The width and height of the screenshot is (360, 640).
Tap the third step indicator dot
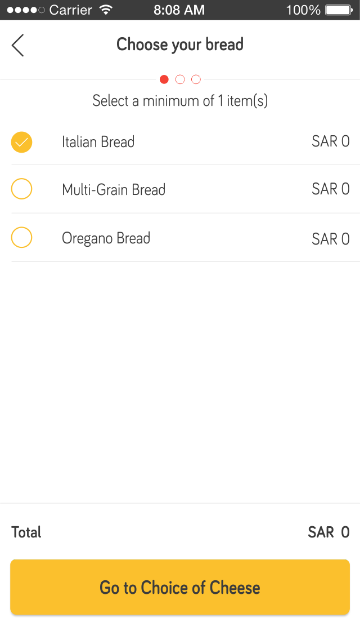click(196, 79)
